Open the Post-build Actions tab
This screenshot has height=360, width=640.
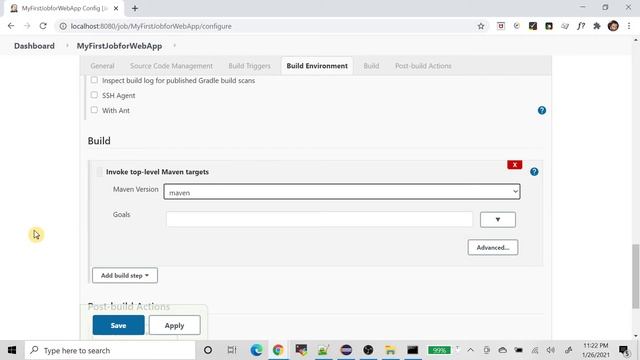point(423,66)
